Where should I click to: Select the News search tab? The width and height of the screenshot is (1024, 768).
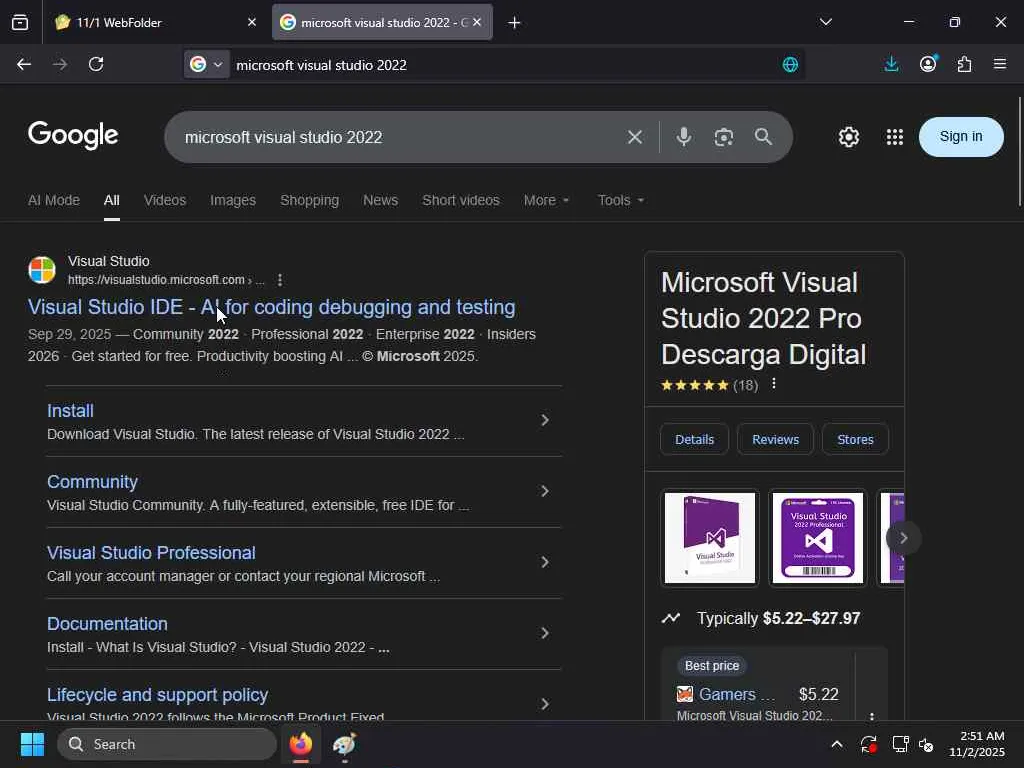(380, 200)
